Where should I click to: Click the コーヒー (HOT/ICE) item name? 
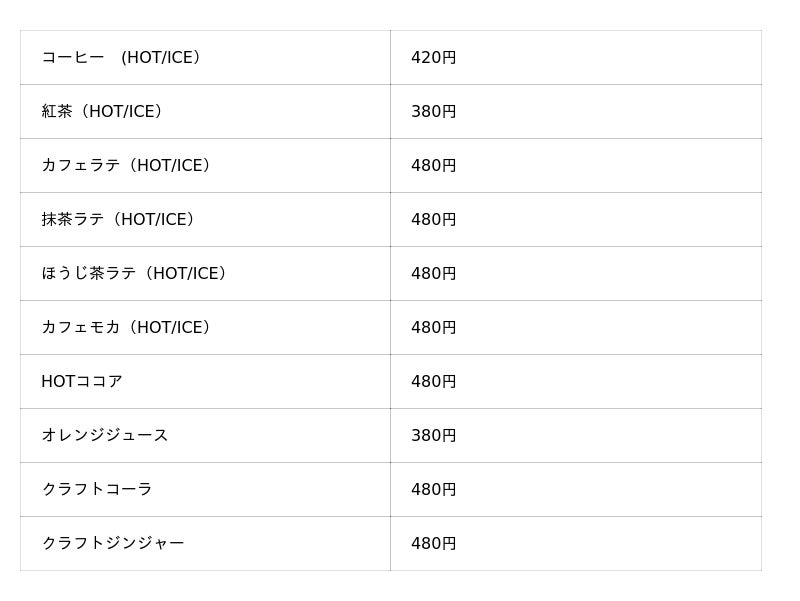(124, 58)
